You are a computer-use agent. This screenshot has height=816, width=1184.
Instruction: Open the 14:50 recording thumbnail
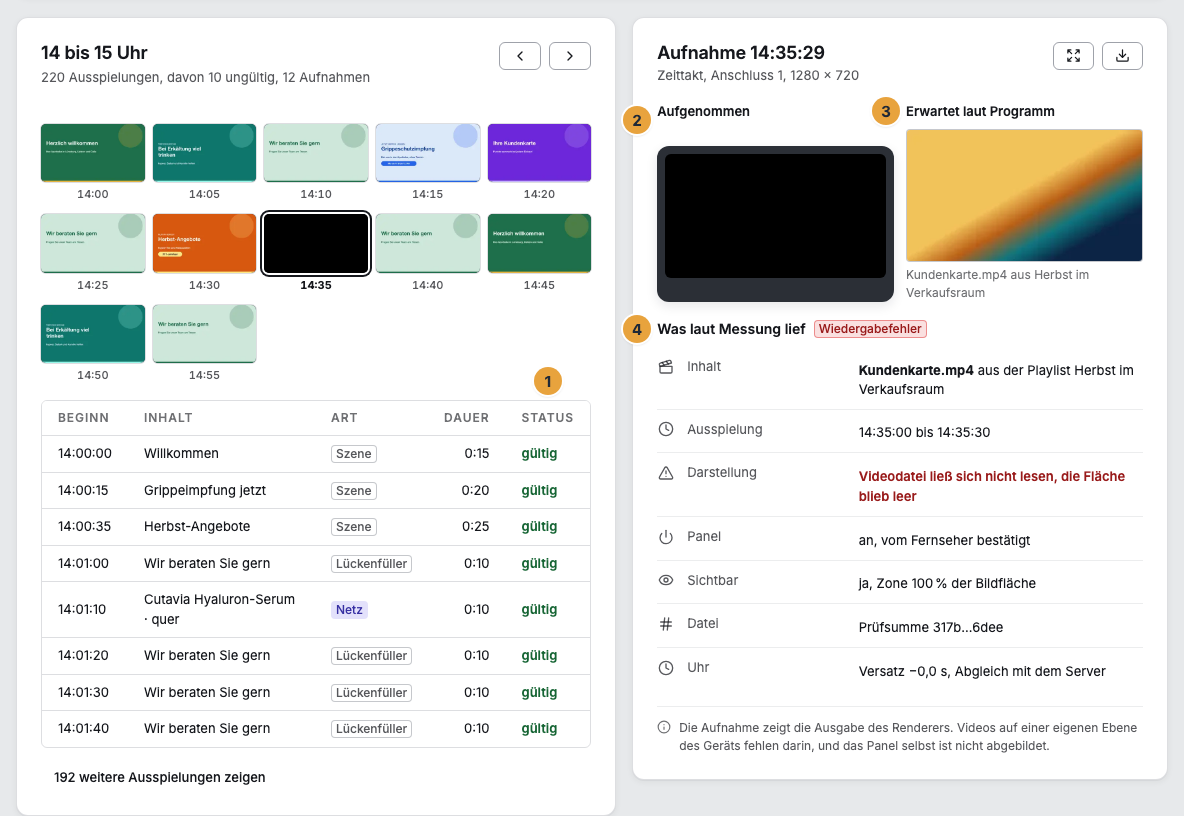point(93,334)
